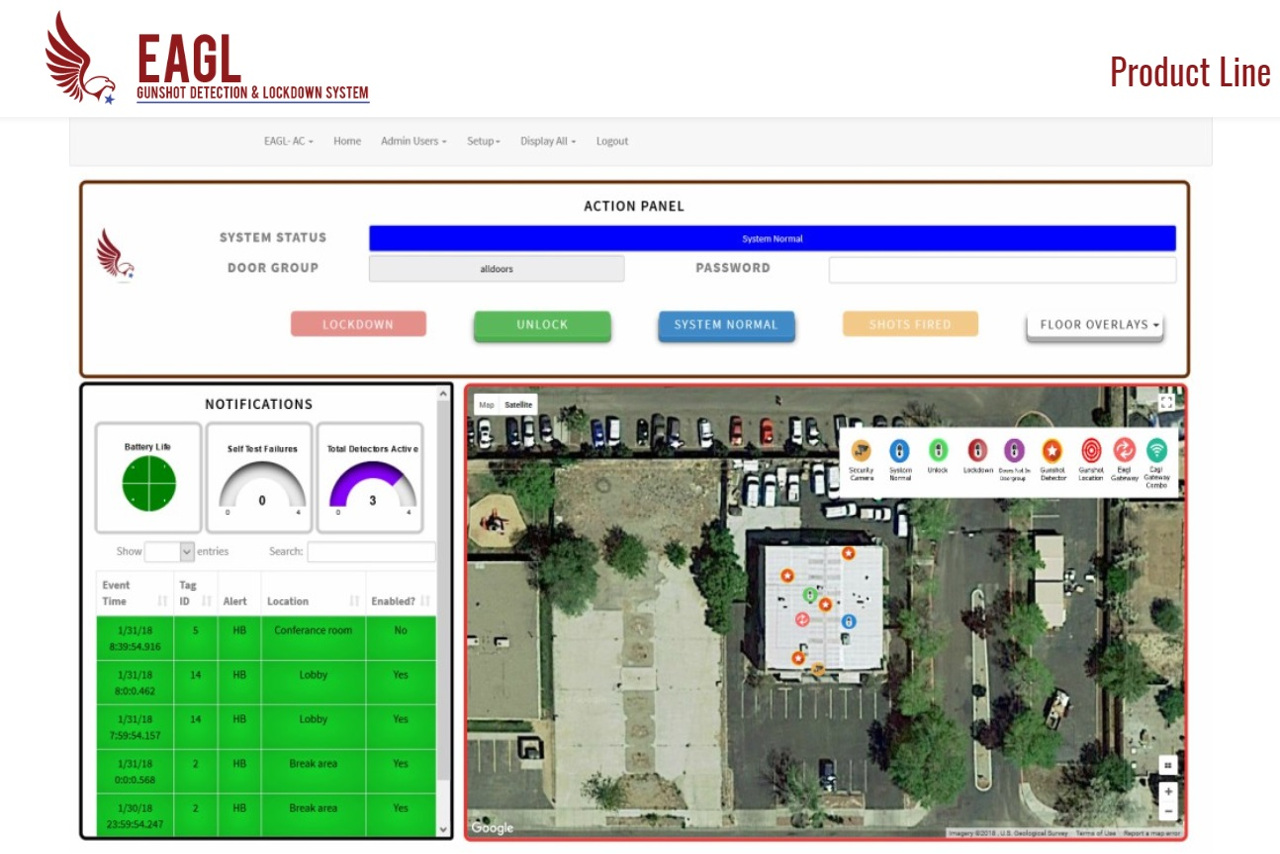Click the Security Camera legend icon
The height and width of the screenshot is (854, 1280).
861,451
